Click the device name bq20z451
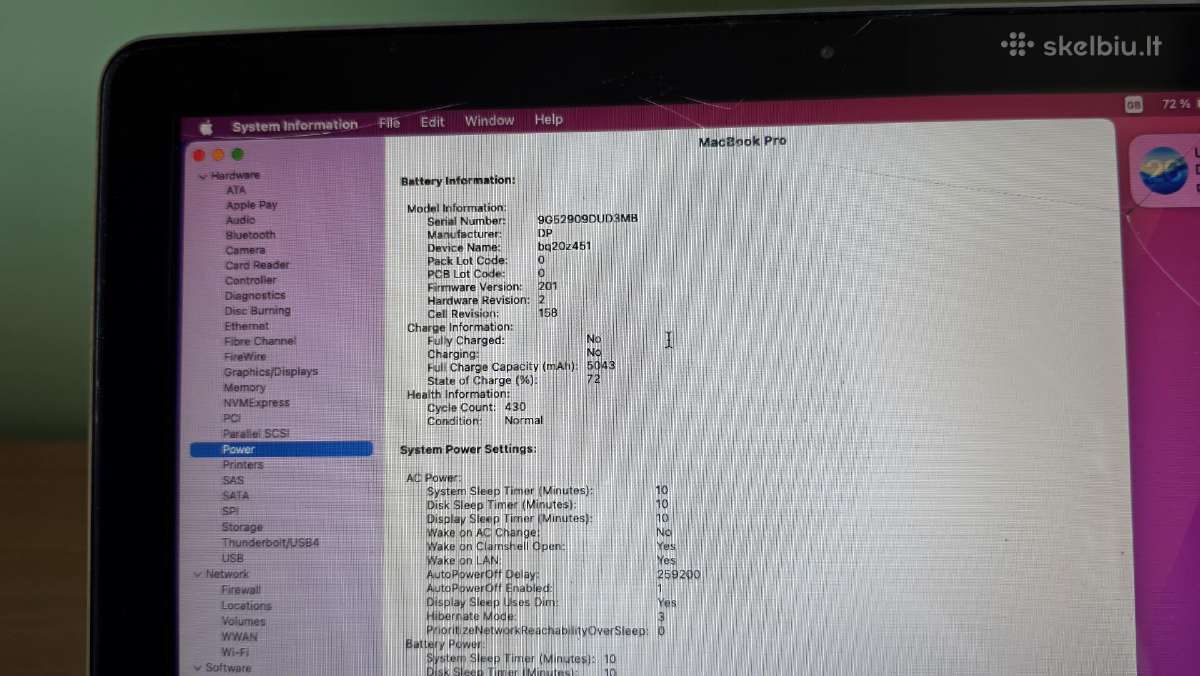Image resolution: width=1200 pixels, height=676 pixels. [x=564, y=246]
